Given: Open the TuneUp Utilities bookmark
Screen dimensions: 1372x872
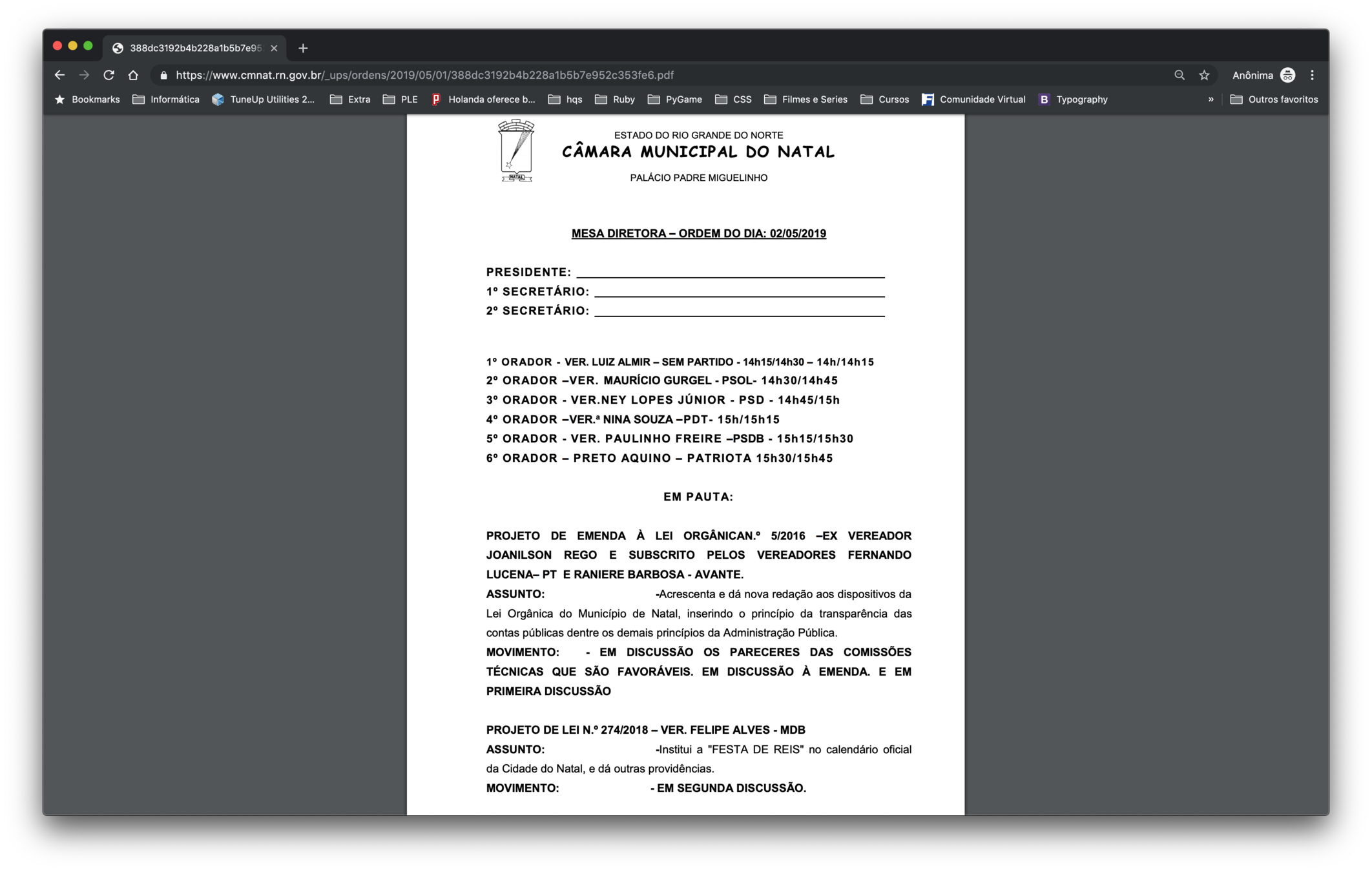Looking at the screenshot, I should click(x=264, y=99).
